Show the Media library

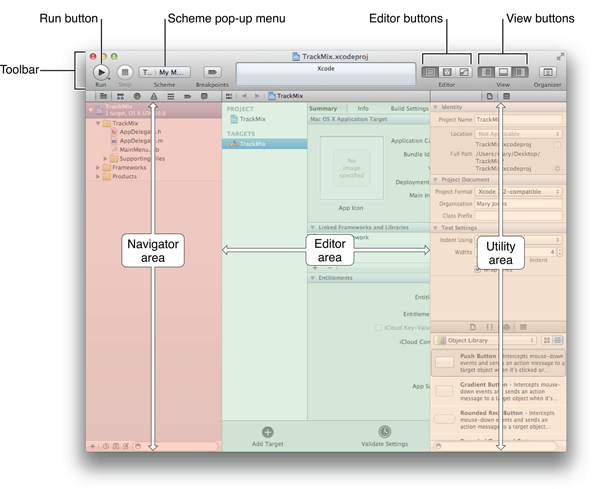coord(523,327)
